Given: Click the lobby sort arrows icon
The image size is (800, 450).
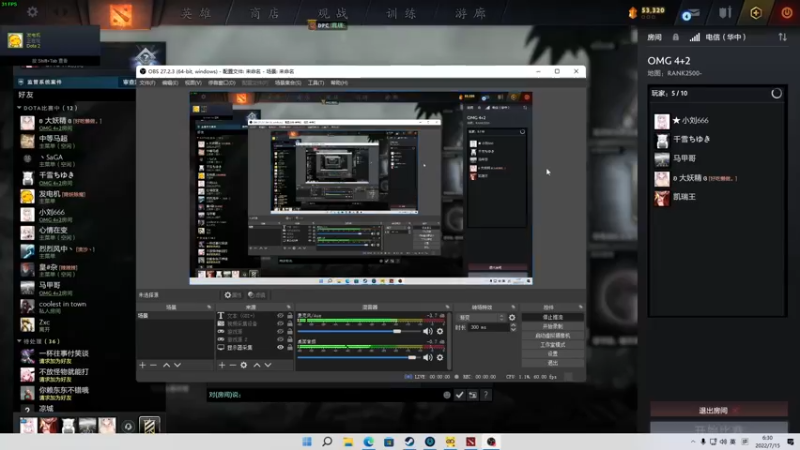Looking at the screenshot, I should point(782,37).
